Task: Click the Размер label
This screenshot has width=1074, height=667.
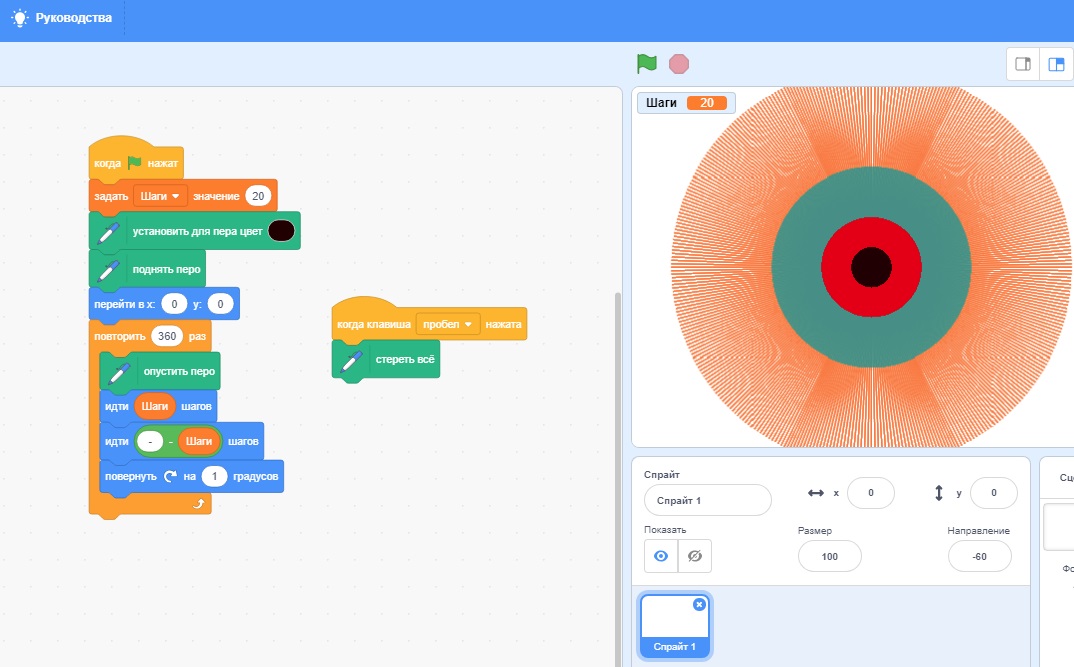Action: pyautogui.click(x=815, y=531)
